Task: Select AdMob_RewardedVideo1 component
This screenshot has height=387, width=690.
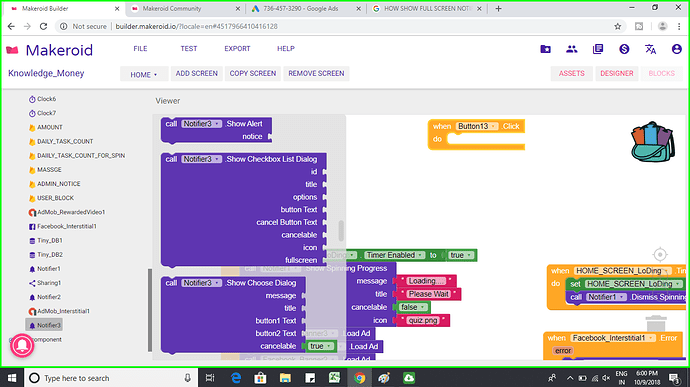Action: 67,212
